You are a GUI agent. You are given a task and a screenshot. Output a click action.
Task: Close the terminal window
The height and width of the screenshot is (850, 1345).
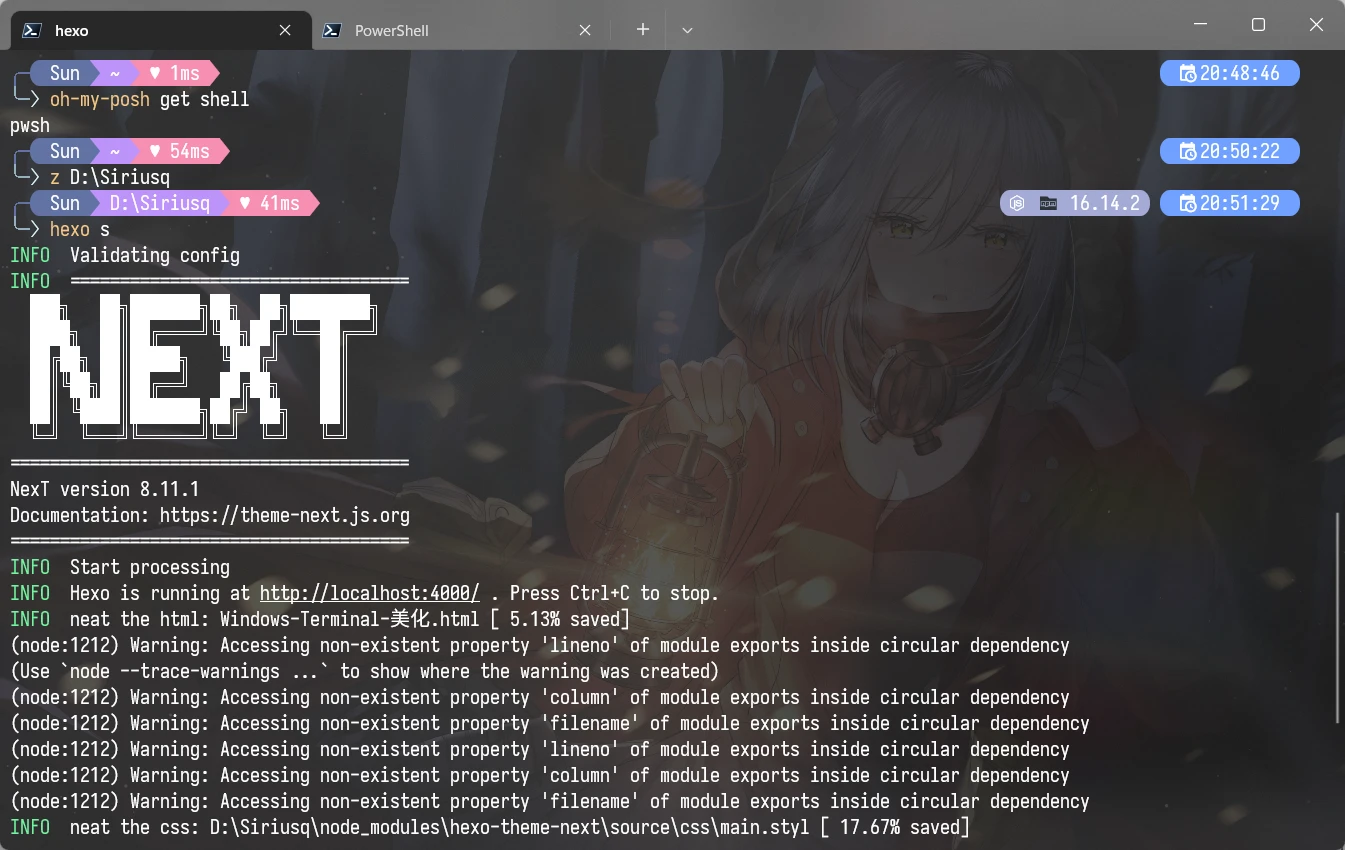pyautogui.click(x=1314, y=24)
